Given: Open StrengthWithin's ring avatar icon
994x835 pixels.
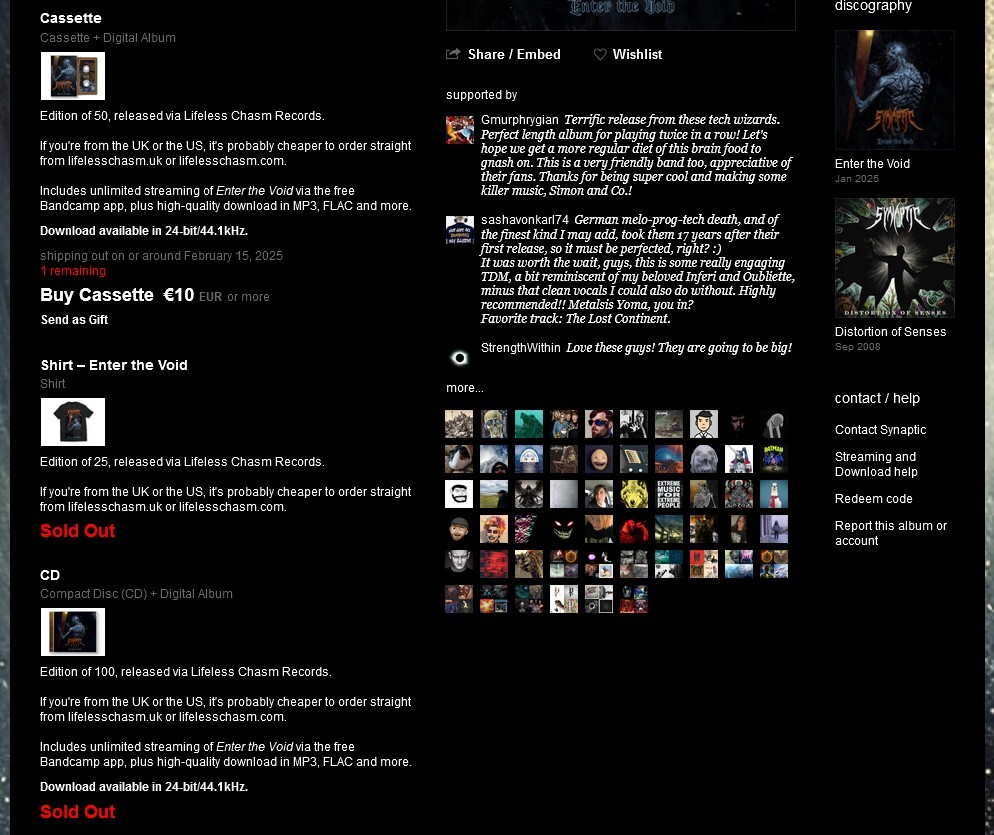Looking at the screenshot, I should pos(460,358).
